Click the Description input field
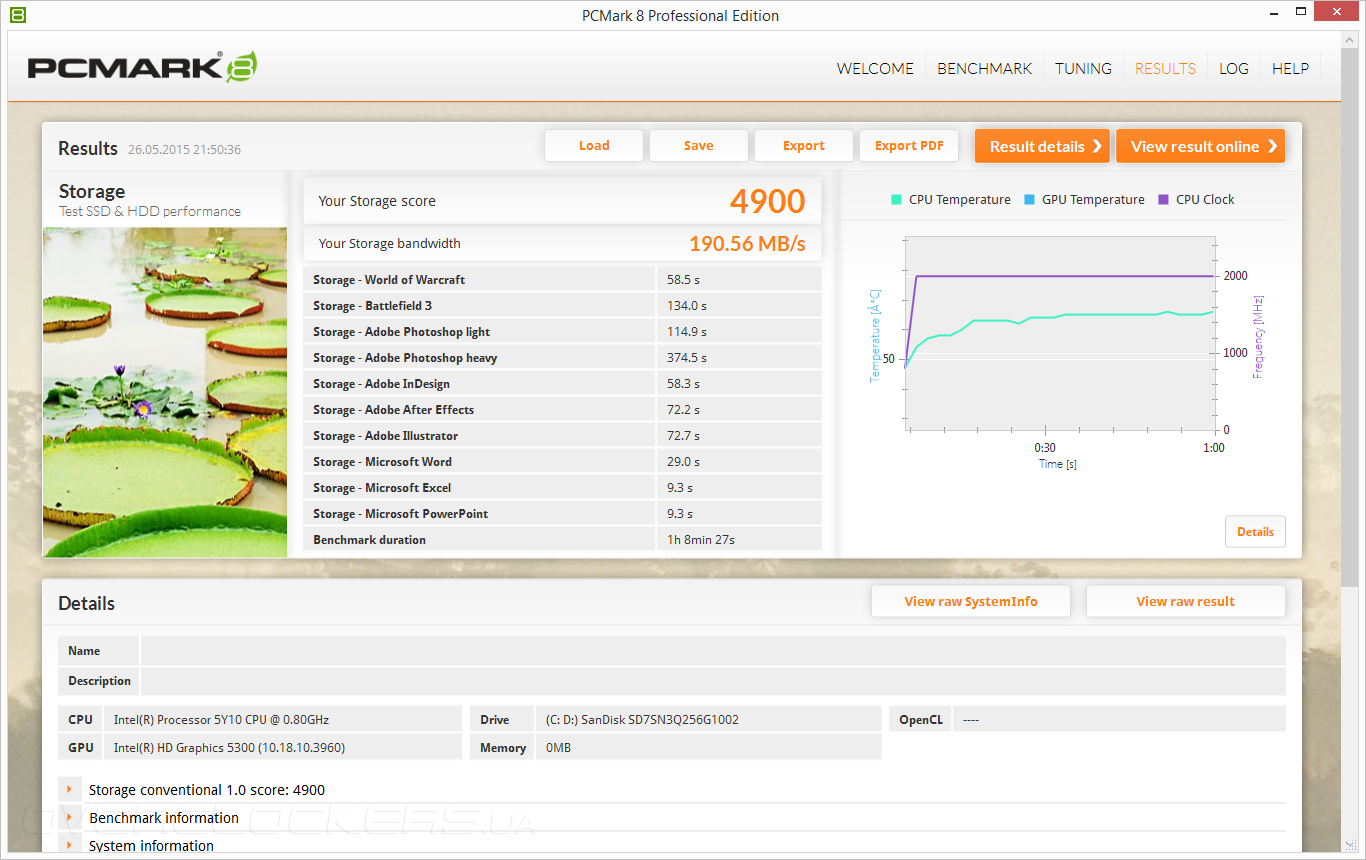 (x=713, y=681)
